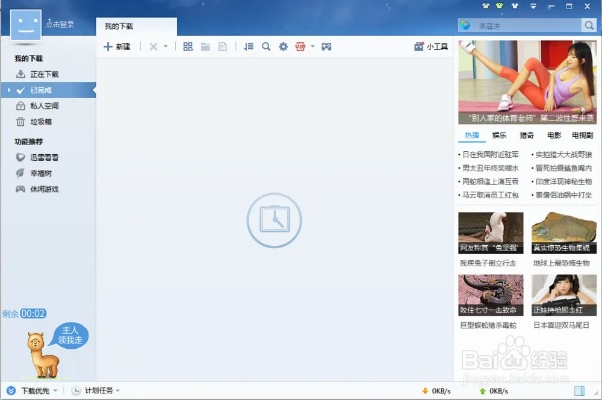Switch to the 猎奇 tab
Viewport: 602px width, 400px height.
pyautogui.click(x=527, y=135)
